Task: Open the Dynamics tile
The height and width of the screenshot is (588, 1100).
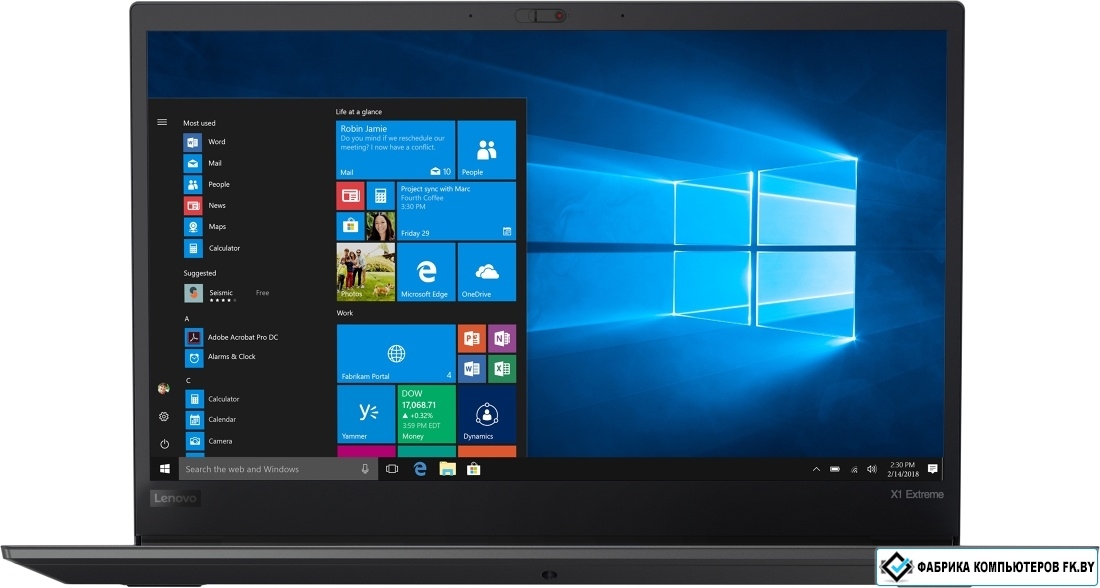Action: tap(487, 414)
